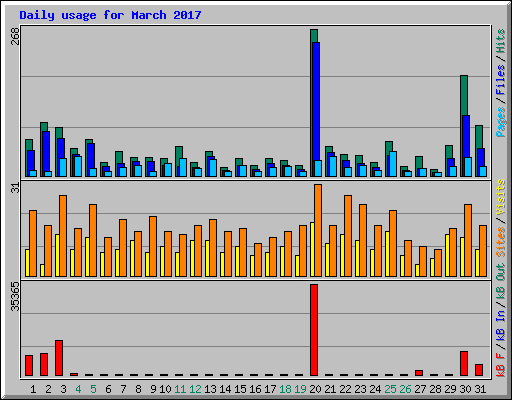The width and height of the screenshot is (512, 400).
Task: Click the red kB bar for day 3
Action: pos(59,358)
